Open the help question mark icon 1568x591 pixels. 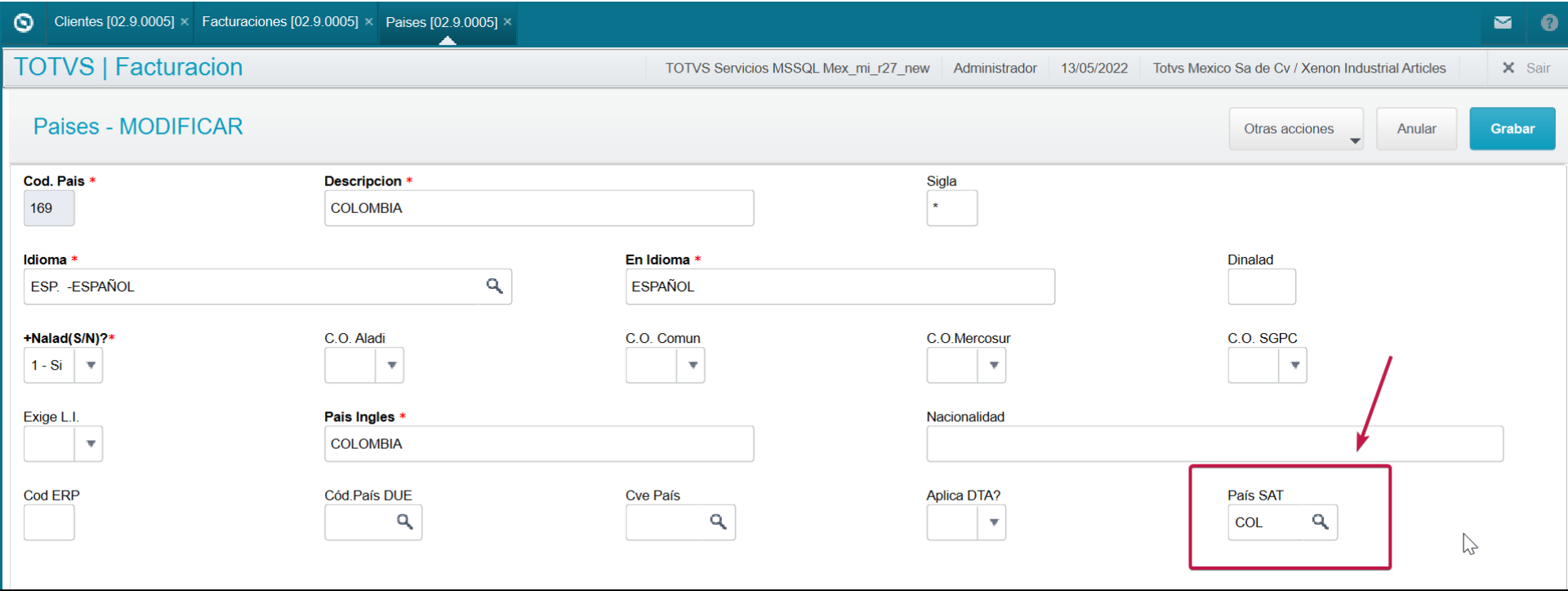tap(1549, 23)
